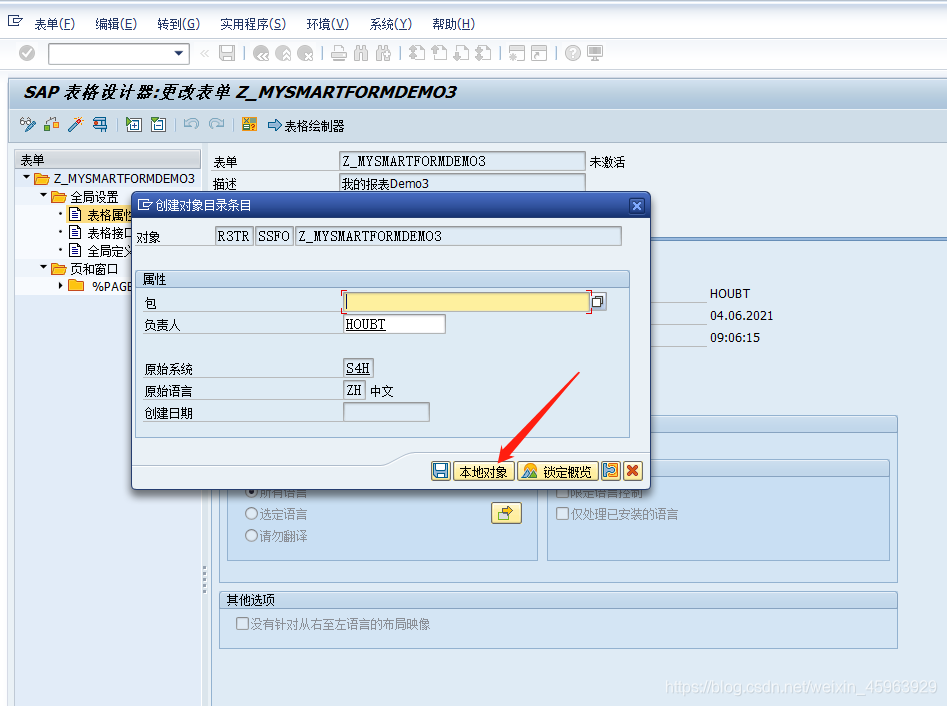The height and width of the screenshot is (706, 947).
Task: Click the Previous Page icon
Action: [439, 53]
